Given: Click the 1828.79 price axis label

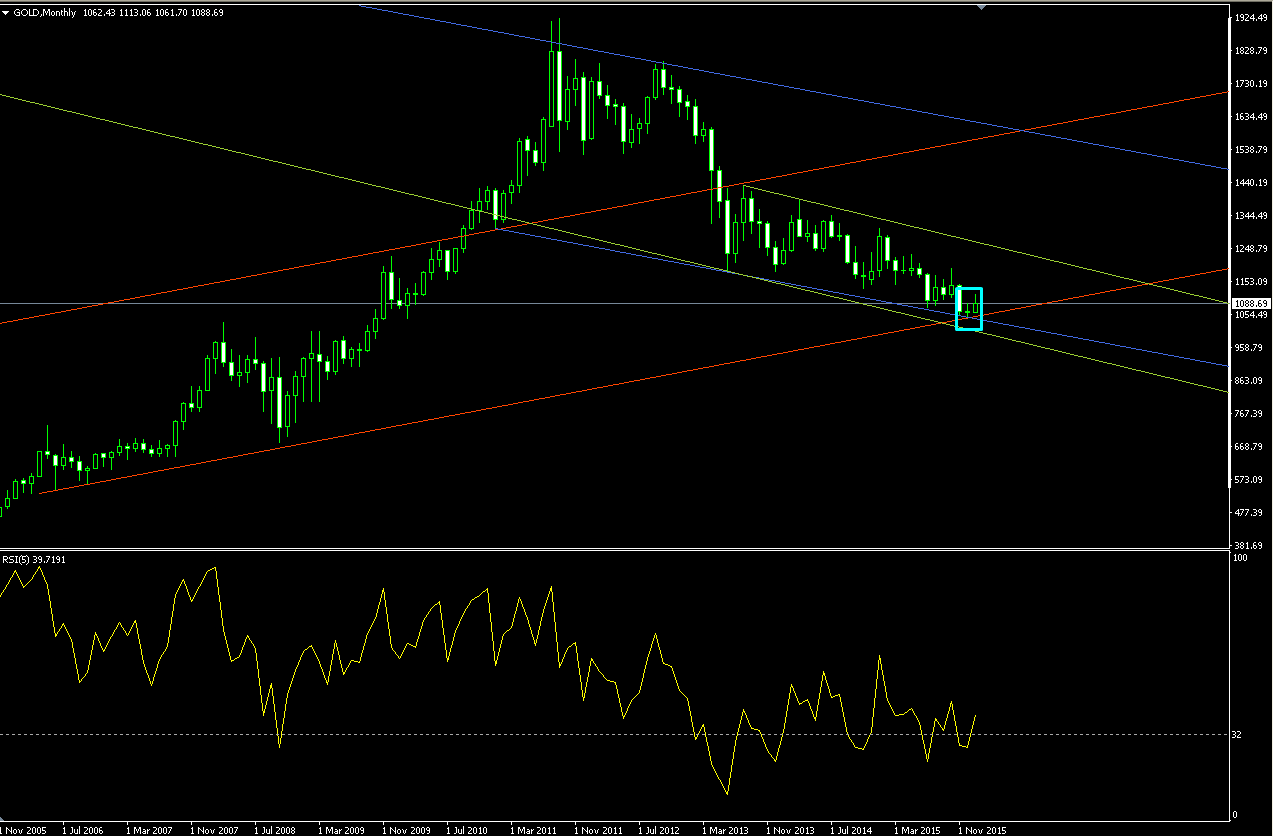Looking at the screenshot, I should 1252,51.
